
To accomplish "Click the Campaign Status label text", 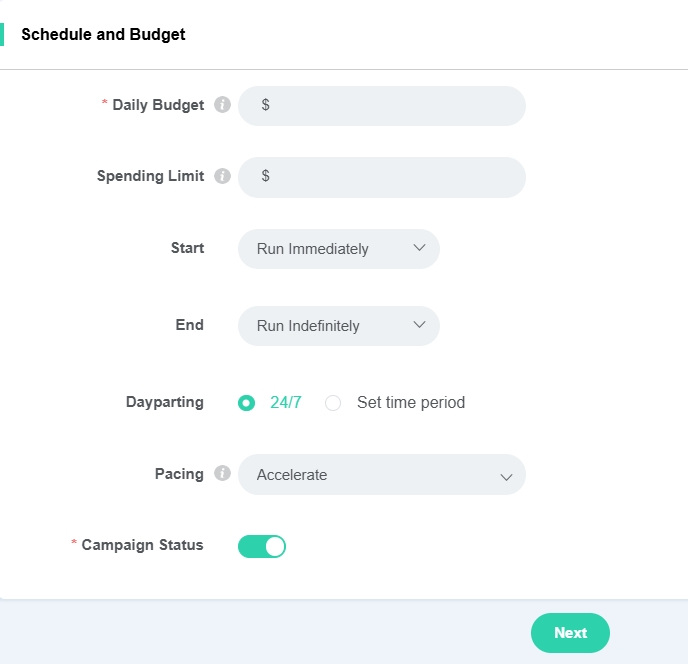I will pos(142,545).
